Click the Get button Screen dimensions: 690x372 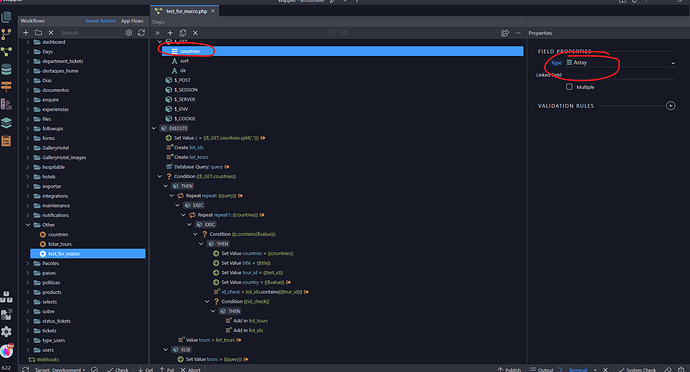click(146, 369)
